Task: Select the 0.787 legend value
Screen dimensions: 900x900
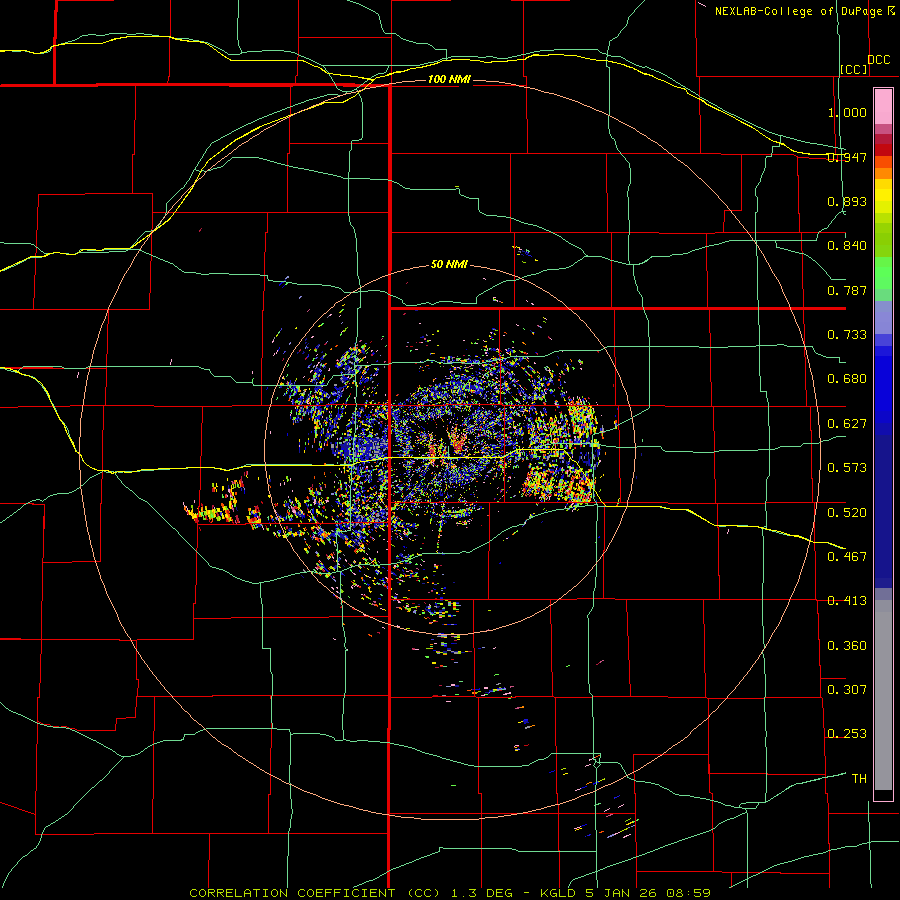Action: tap(847, 290)
